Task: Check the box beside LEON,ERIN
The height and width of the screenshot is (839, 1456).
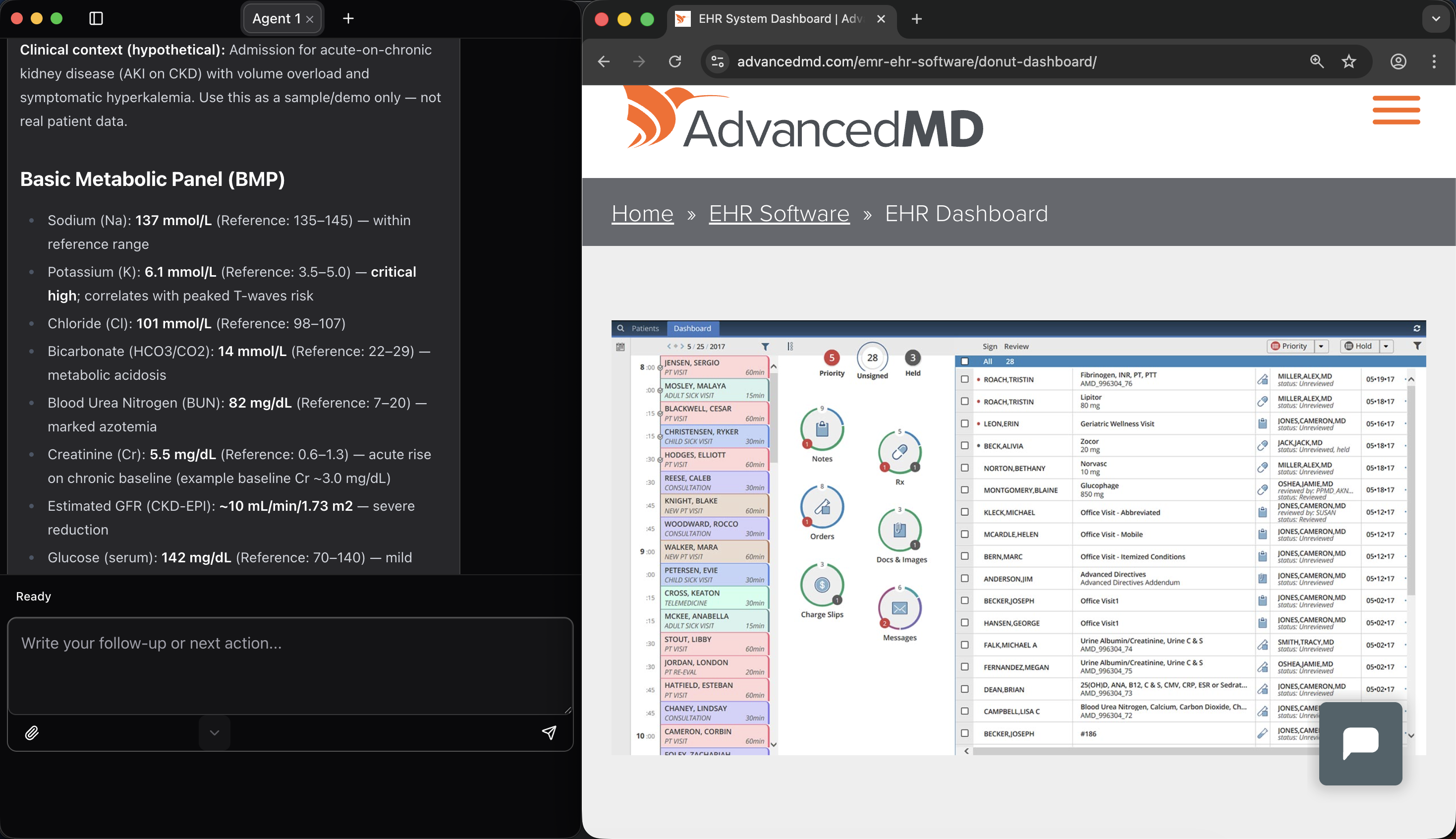Action: tap(965, 423)
